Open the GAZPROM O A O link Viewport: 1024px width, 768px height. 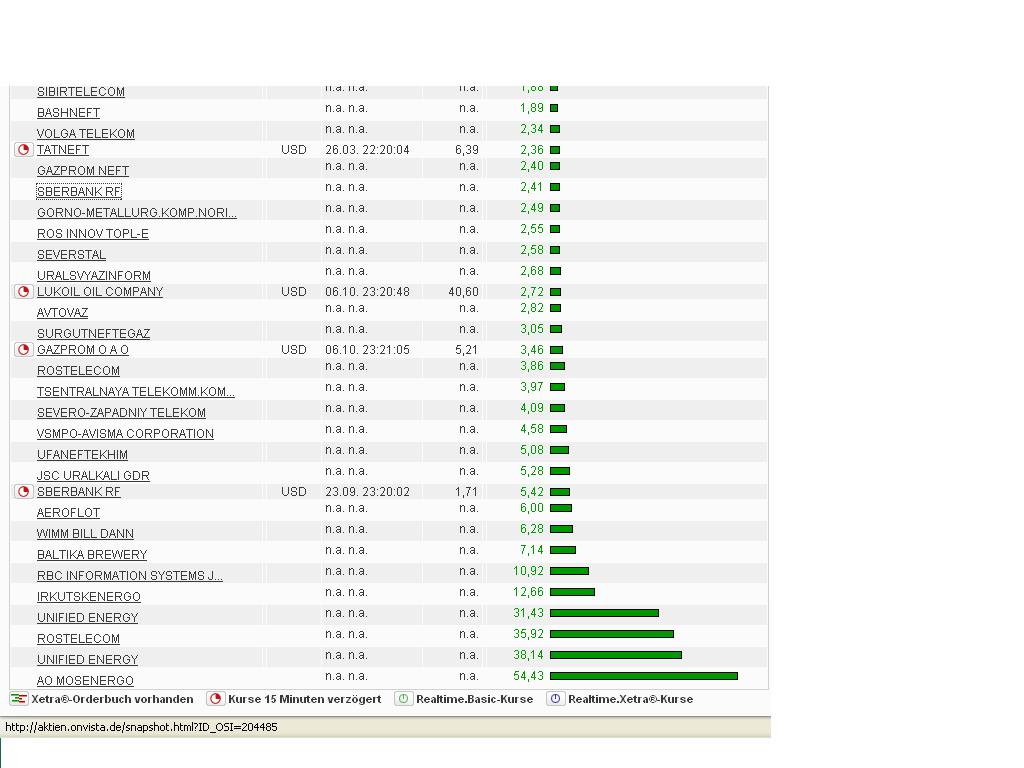tap(83, 349)
